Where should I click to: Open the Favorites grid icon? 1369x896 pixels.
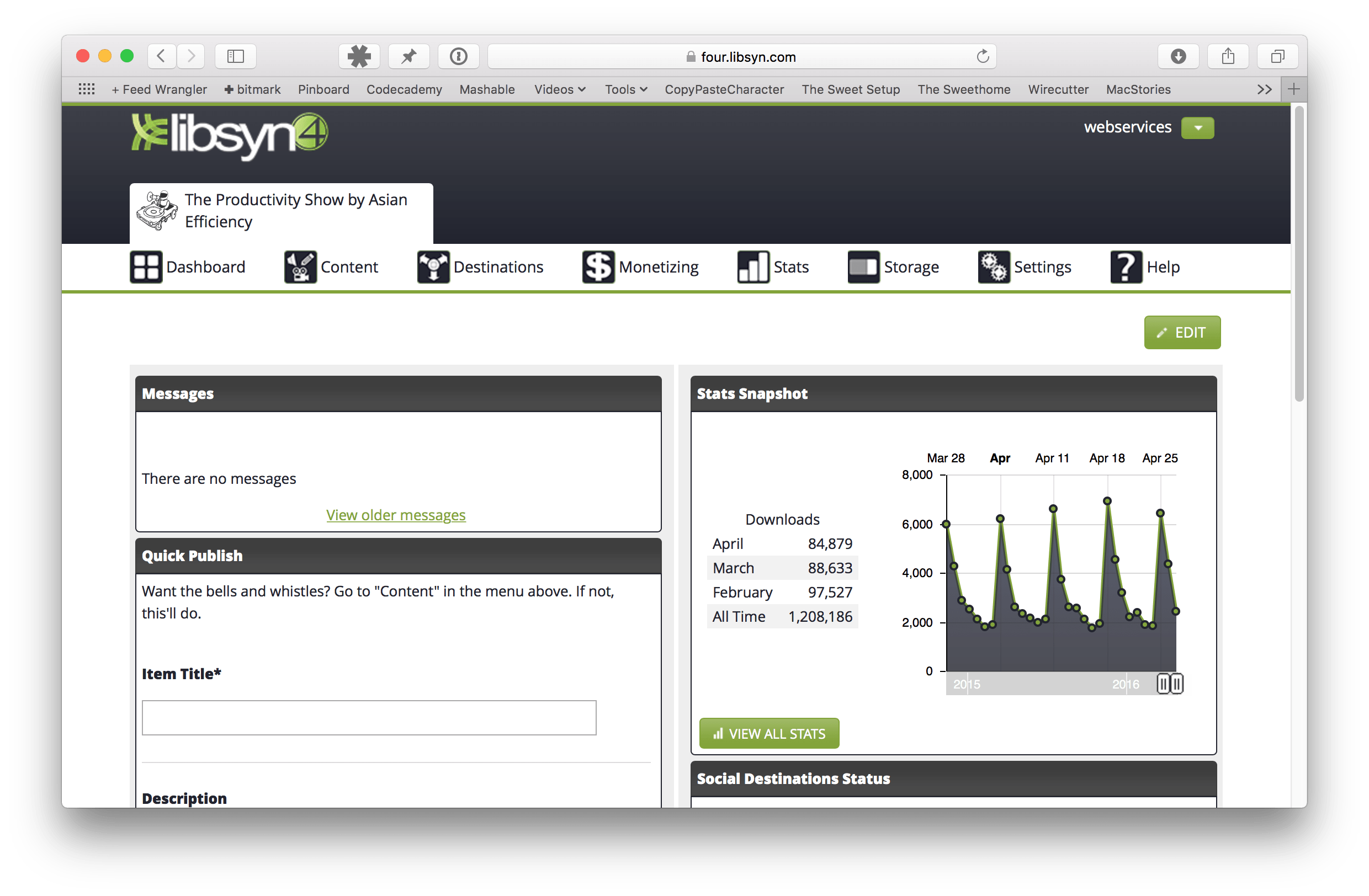[x=86, y=89]
